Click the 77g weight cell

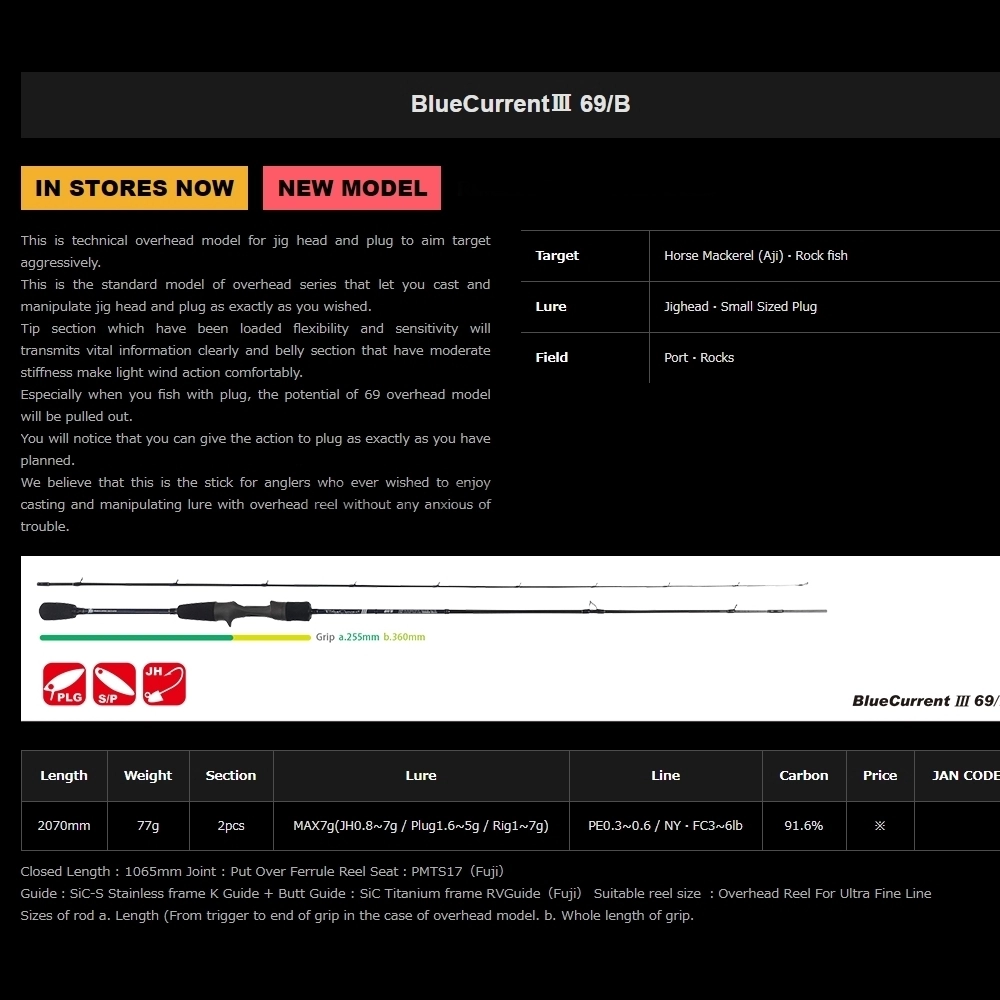click(148, 826)
